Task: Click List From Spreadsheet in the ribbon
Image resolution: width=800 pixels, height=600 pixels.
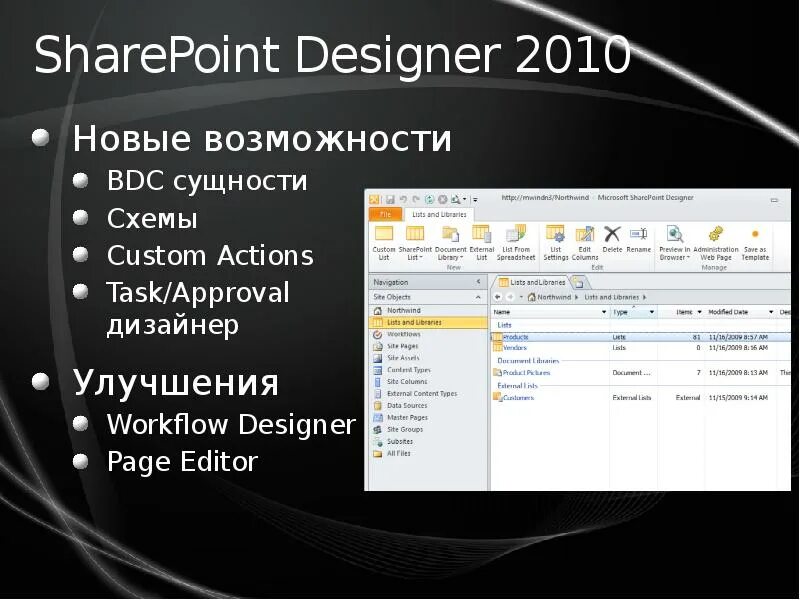Action: coord(516,243)
